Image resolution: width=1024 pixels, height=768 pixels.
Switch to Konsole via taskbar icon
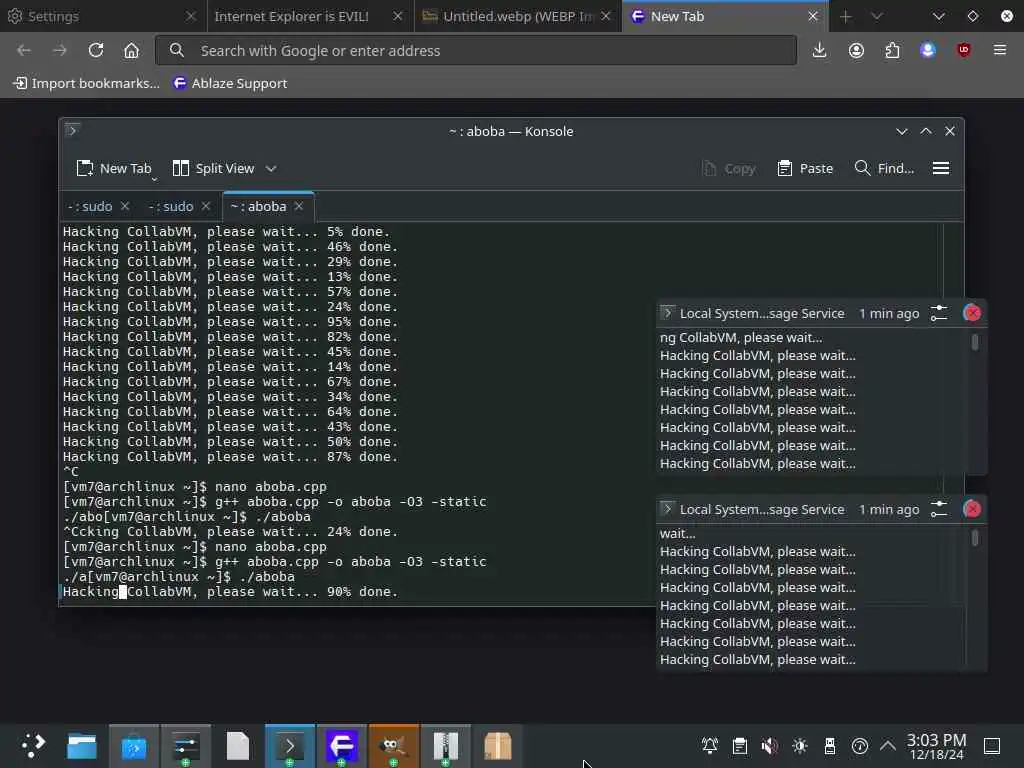(290, 746)
